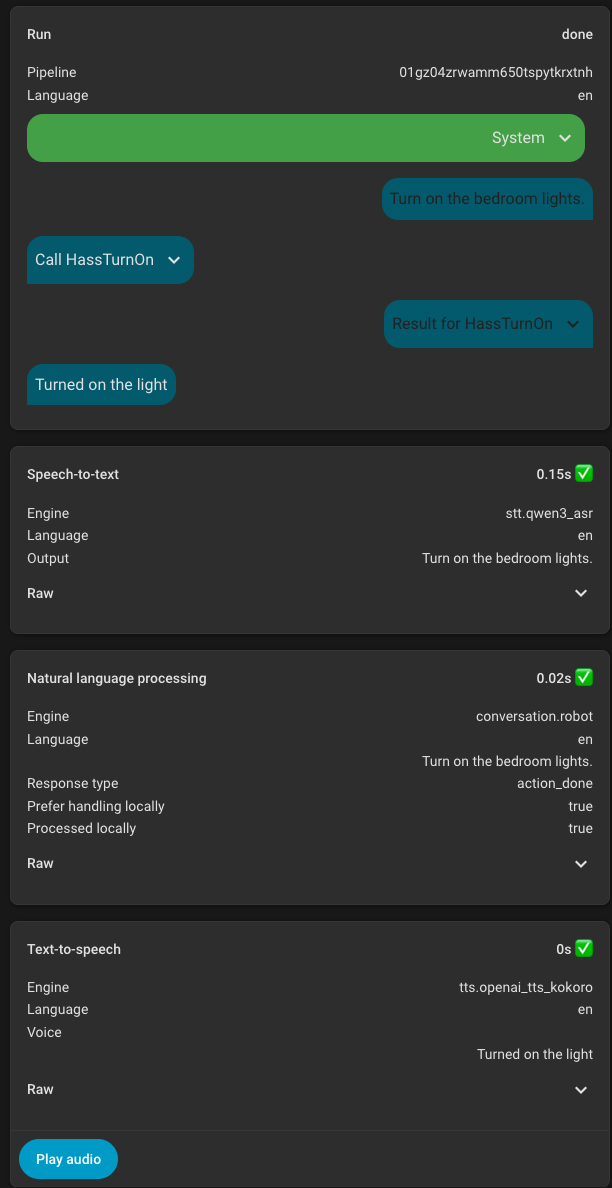Click the pipeline ID value
612x1188 pixels.
pyautogui.click(x=495, y=72)
